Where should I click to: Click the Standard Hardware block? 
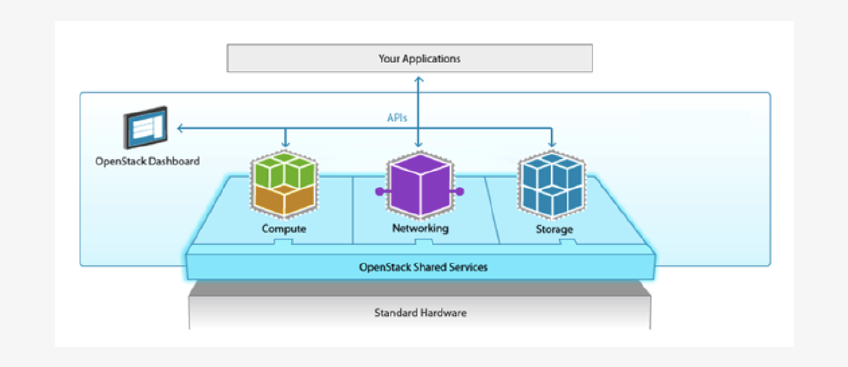[420, 313]
